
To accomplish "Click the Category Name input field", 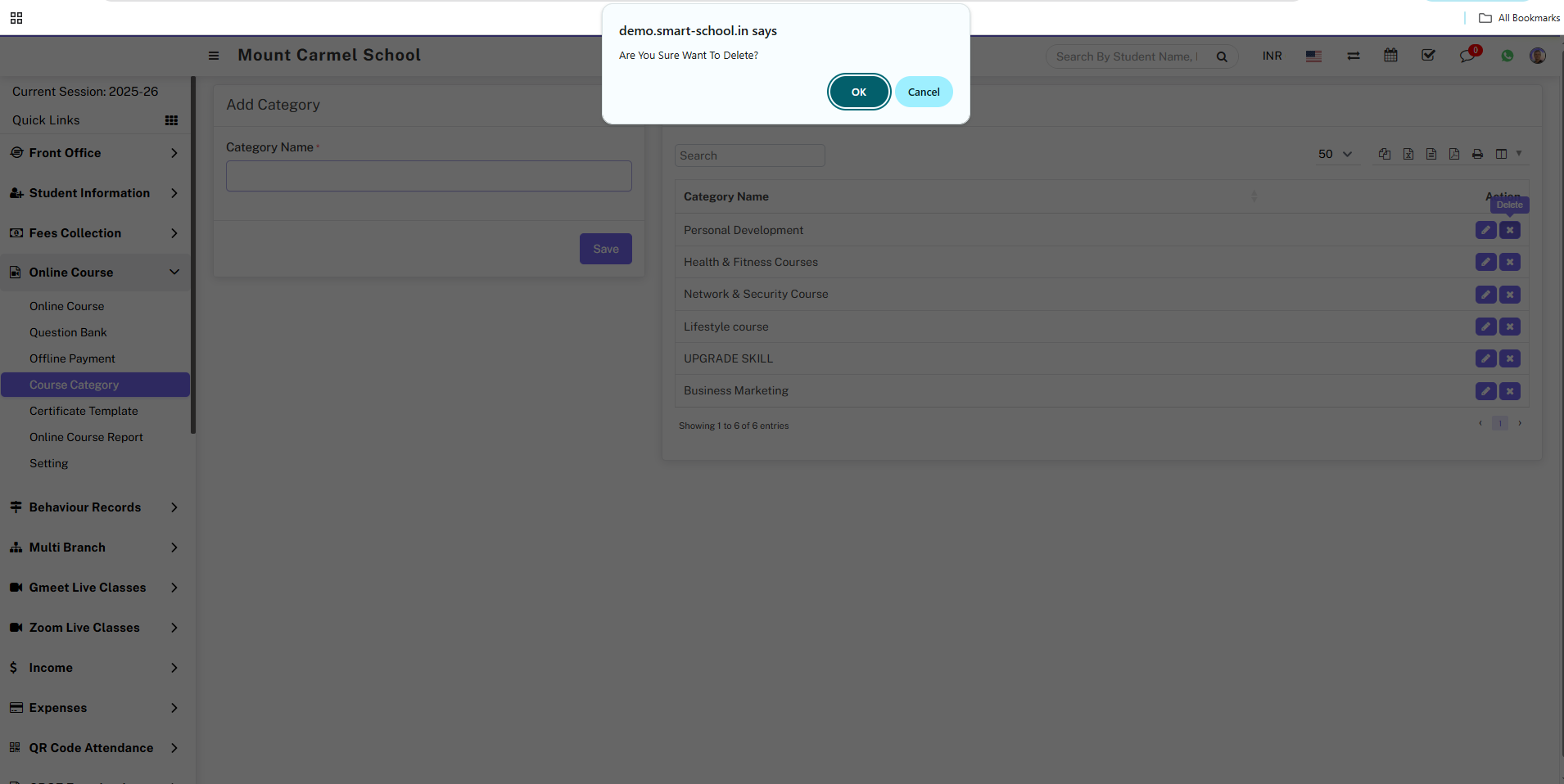I will [428, 176].
